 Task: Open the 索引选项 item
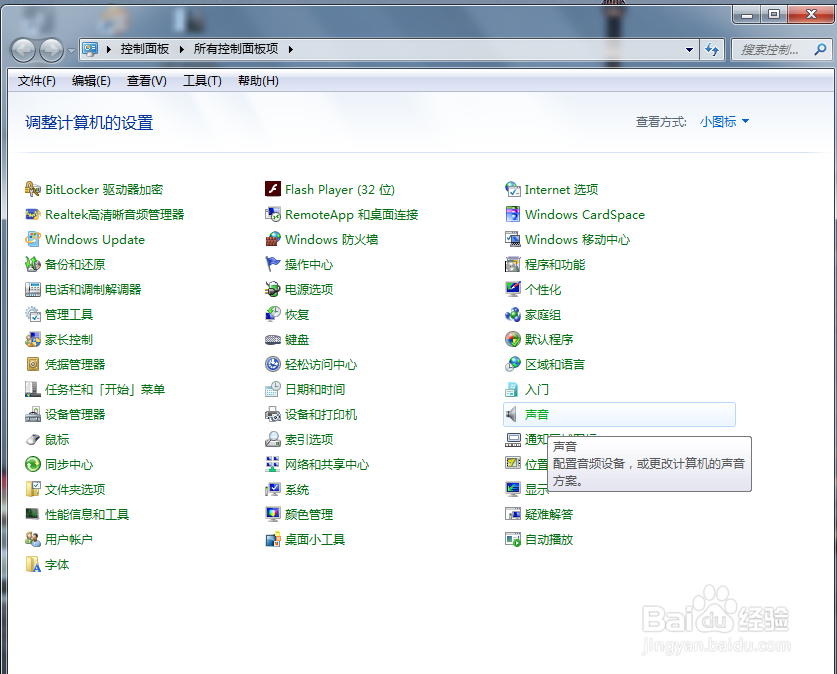click(309, 440)
